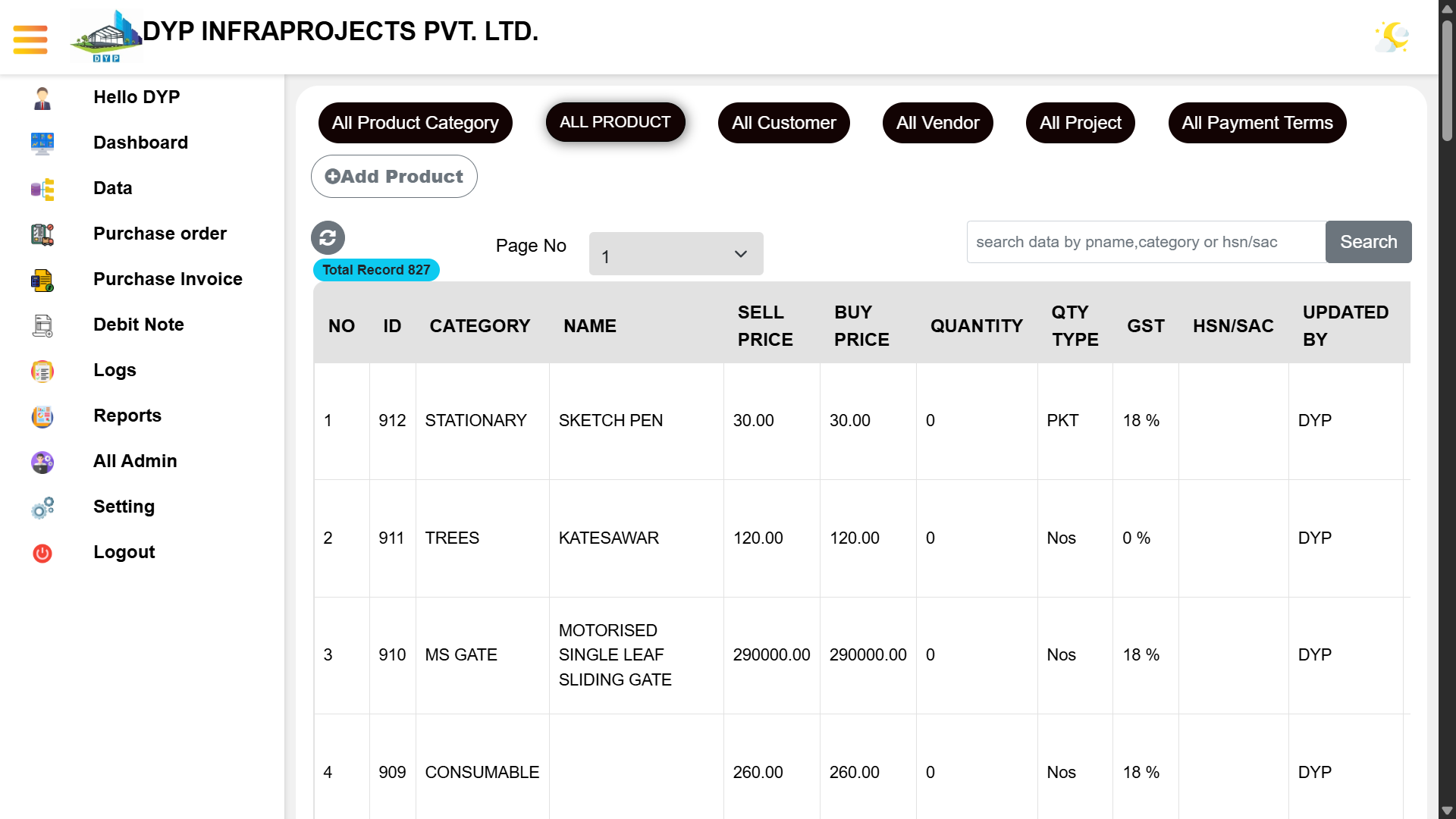
Task: Open Purchase order menu item
Action: point(160,234)
